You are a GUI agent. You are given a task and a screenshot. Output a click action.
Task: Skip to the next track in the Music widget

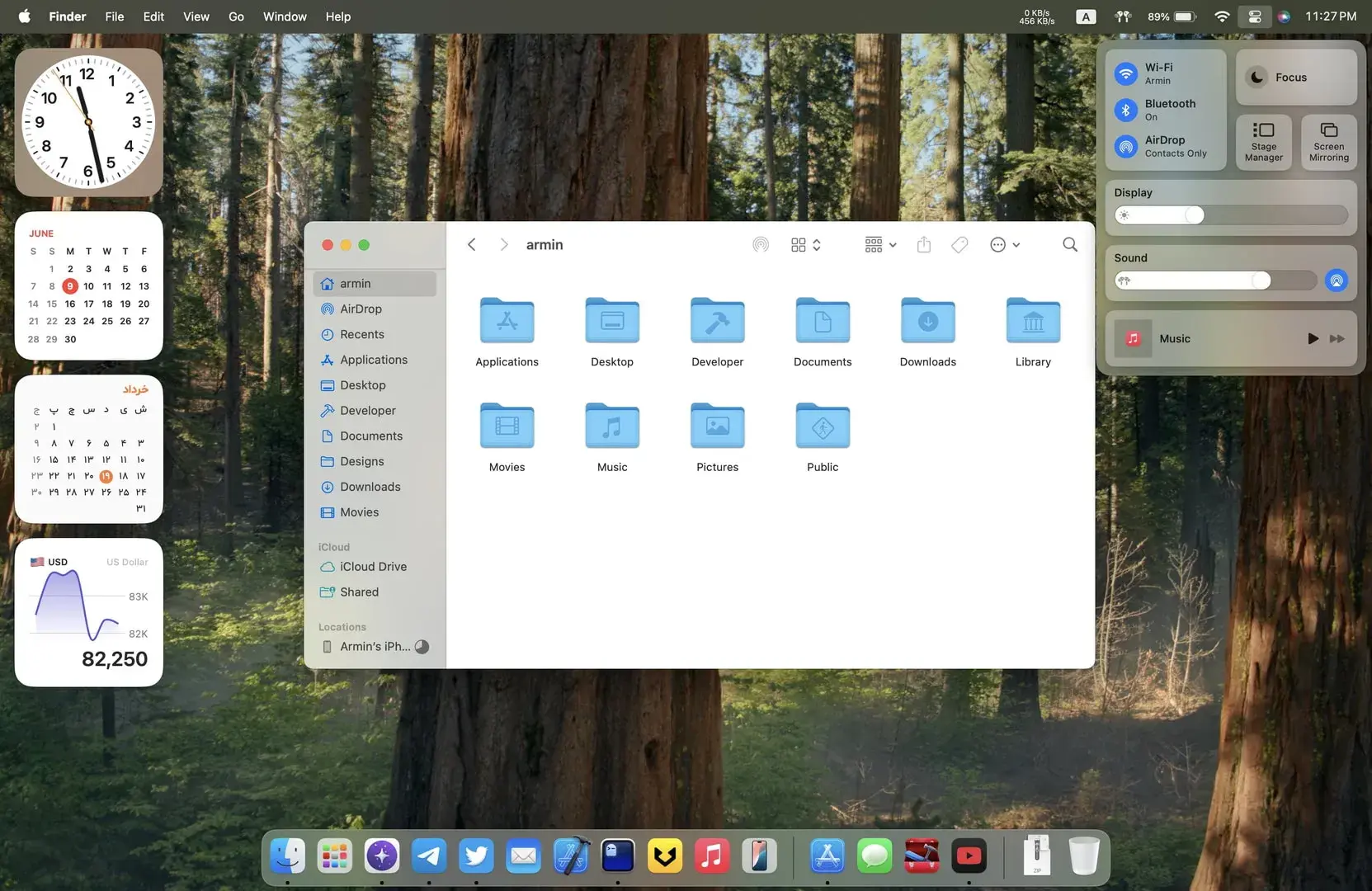click(1337, 338)
